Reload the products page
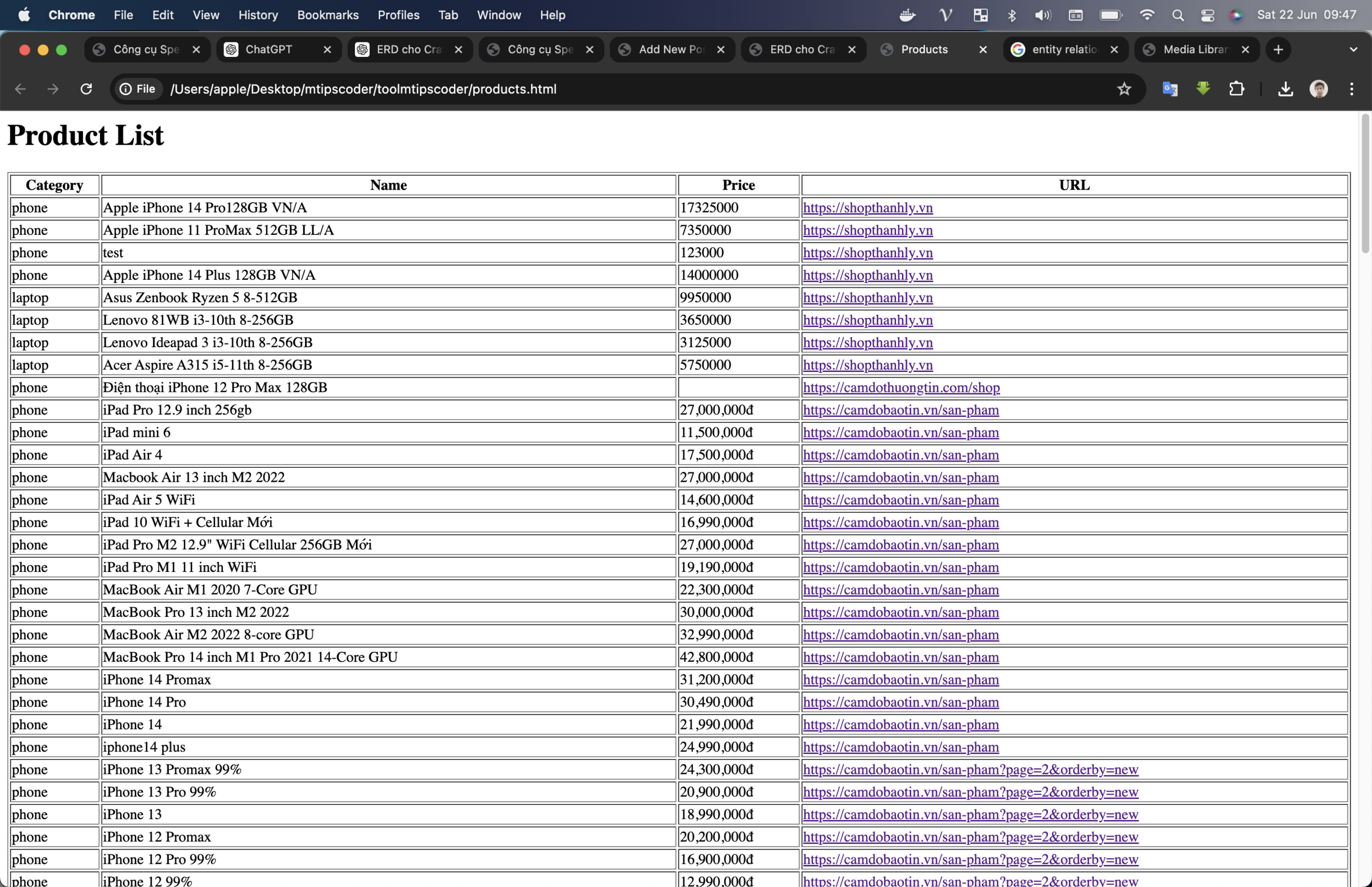The image size is (1372, 887). click(86, 89)
